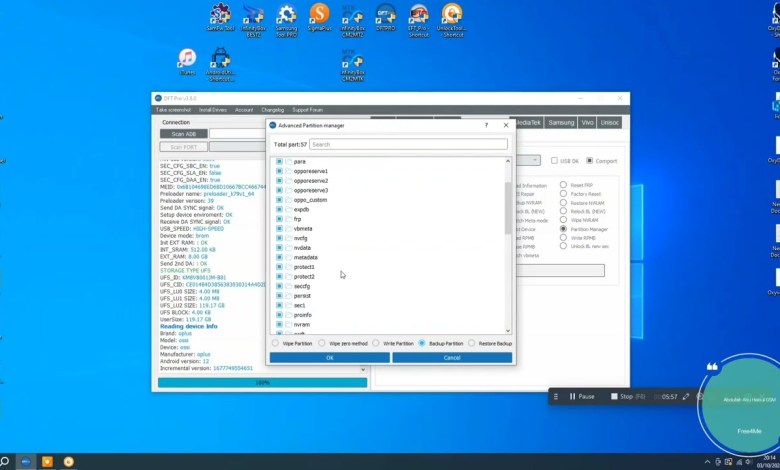
Task: Select the Reset FRP radio button
Action: [x=563, y=185]
